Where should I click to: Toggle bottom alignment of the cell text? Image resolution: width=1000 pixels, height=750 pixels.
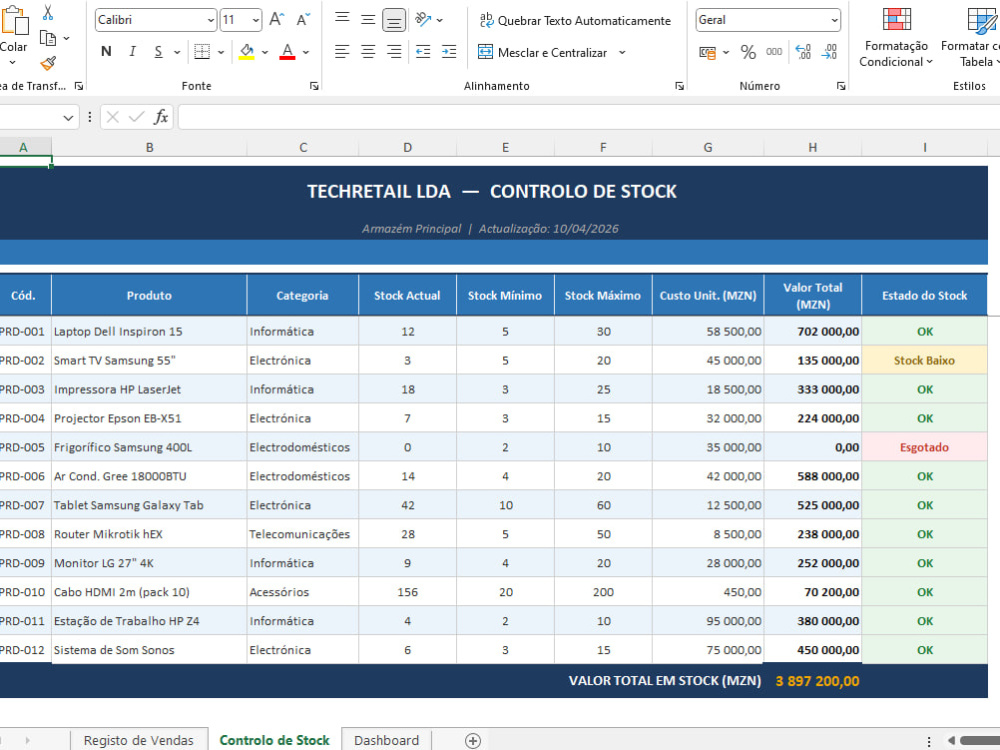pos(393,20)
